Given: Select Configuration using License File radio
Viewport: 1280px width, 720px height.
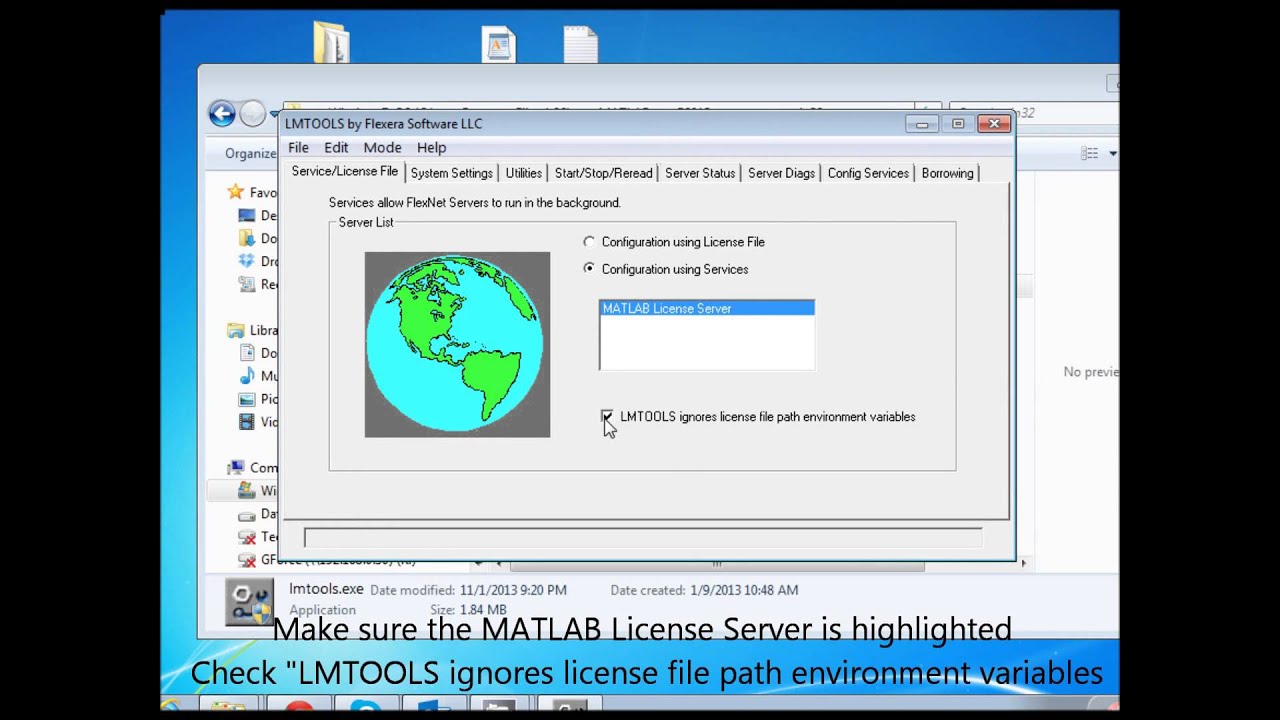Looking at the screenshot, I should pyautogui.click(x=589, y=241).
